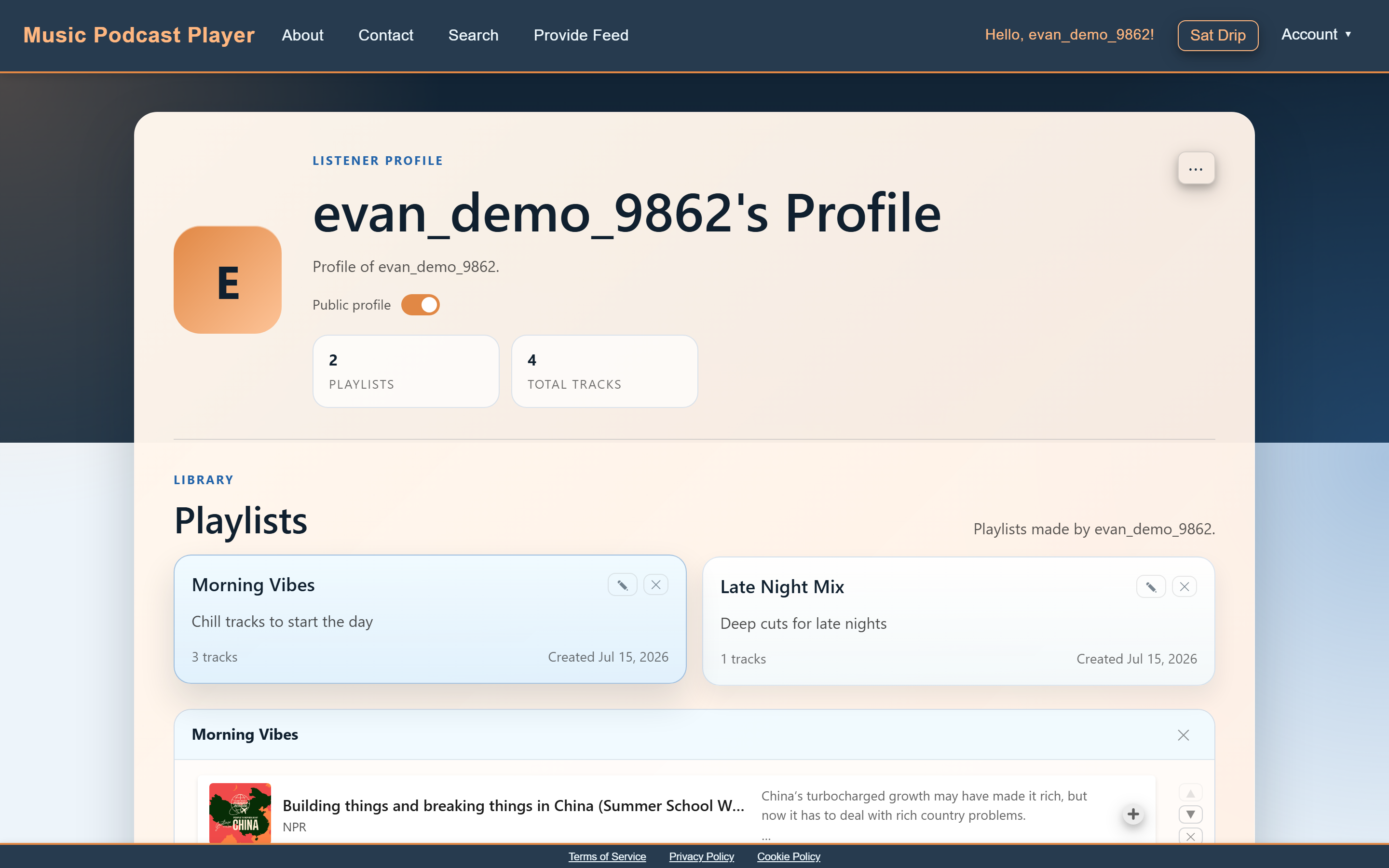Screen dimensions: 1389x868
Task: Click the Morning Vibes panel header title
Action: pyautogui.click(x=245, y=734)
